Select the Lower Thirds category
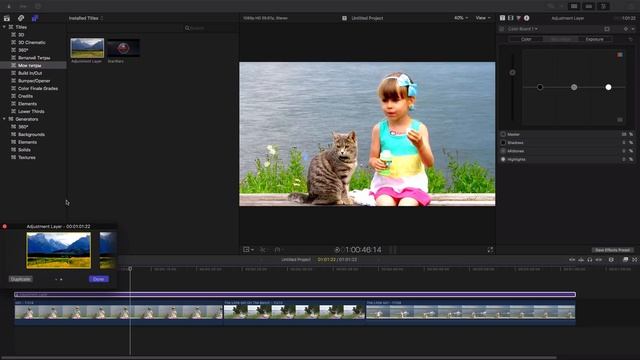Viewport: 640px width, 360px height. pos(31,111)
